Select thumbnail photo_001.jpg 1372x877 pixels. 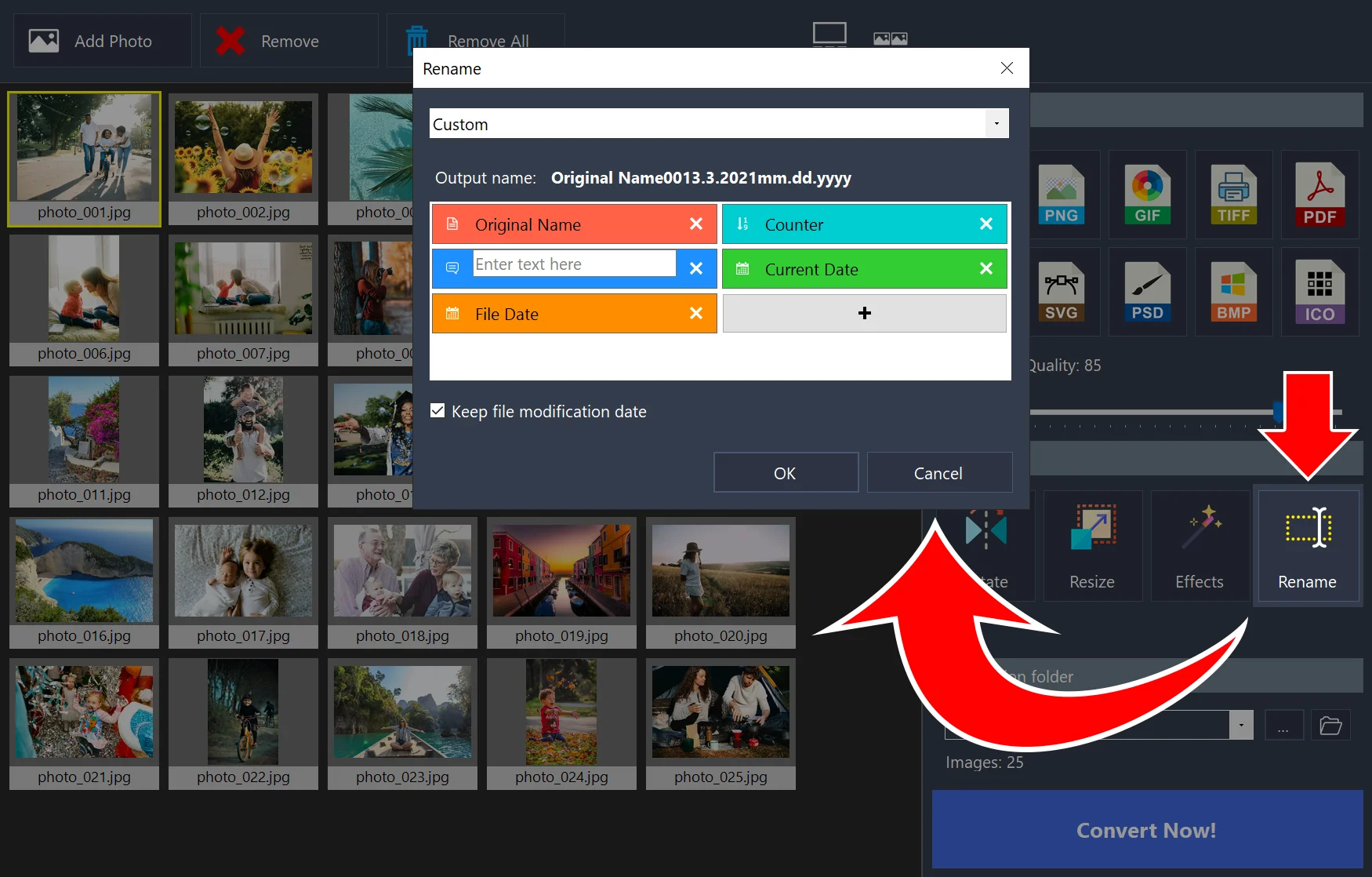85,159
